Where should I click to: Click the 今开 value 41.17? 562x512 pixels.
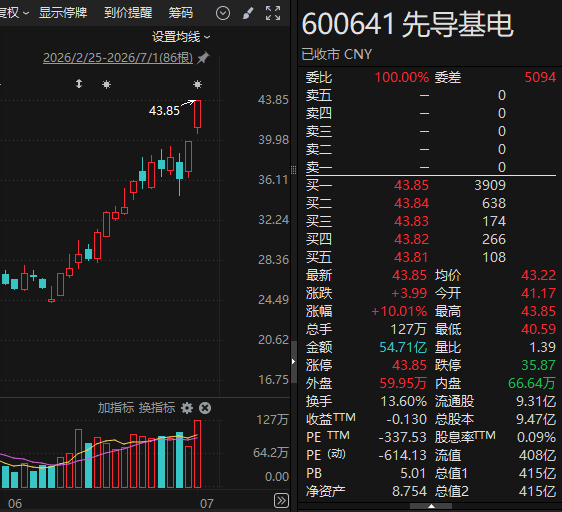(538, 293)
